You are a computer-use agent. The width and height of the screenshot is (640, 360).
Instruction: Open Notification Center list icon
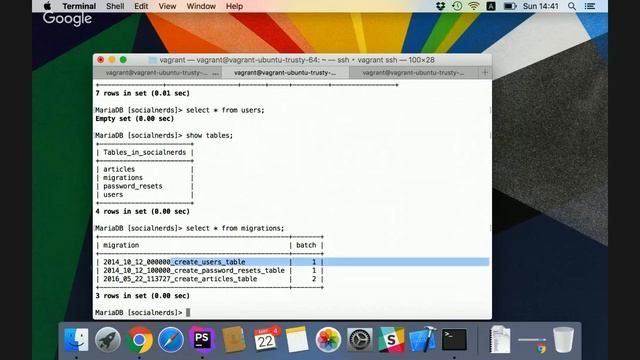(x=590, y=6)
